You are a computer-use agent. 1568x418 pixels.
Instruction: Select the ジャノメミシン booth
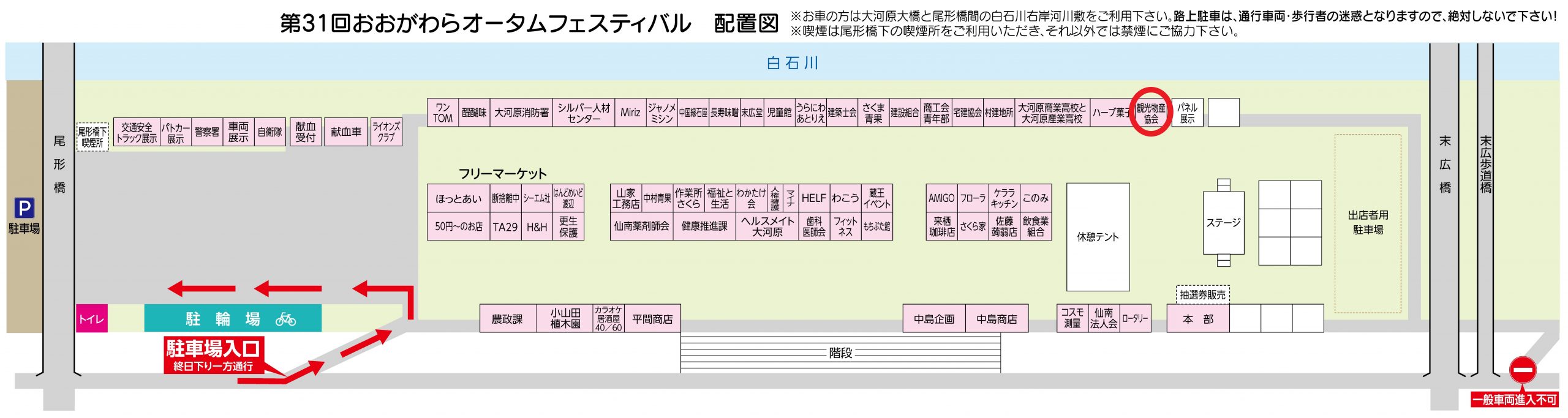(662, 113)
